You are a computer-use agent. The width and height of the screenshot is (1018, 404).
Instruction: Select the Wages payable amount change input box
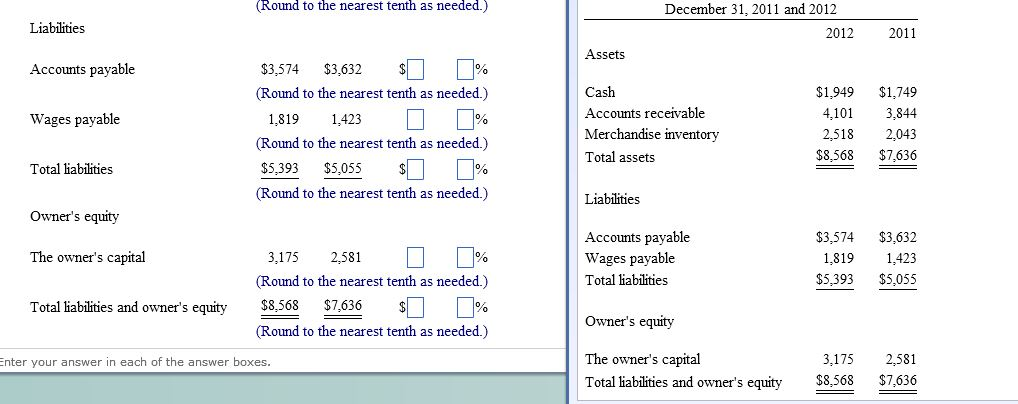point(417,120)
